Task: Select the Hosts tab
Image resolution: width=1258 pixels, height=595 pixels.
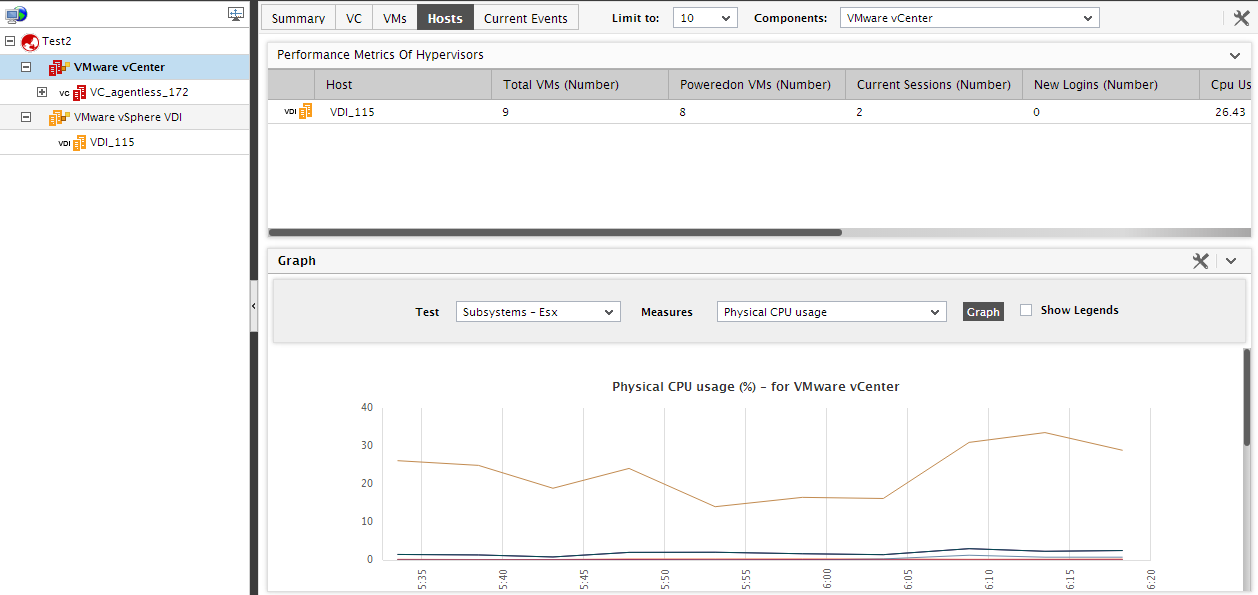Action: pos(445,18)
